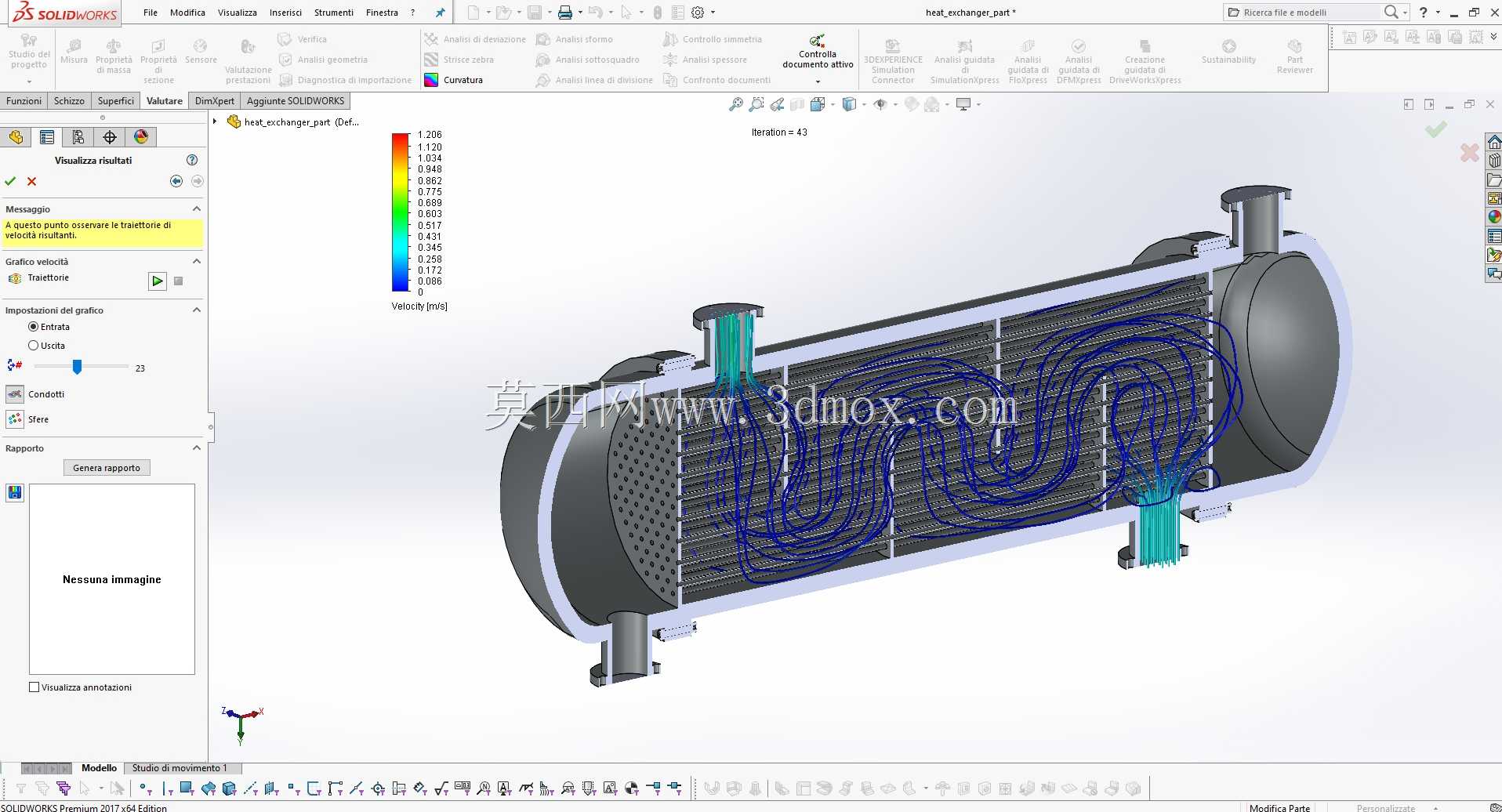Click Modifica Parte in status bar
The width and height of the screenshot is (1502, 812).
point(1279,807)
